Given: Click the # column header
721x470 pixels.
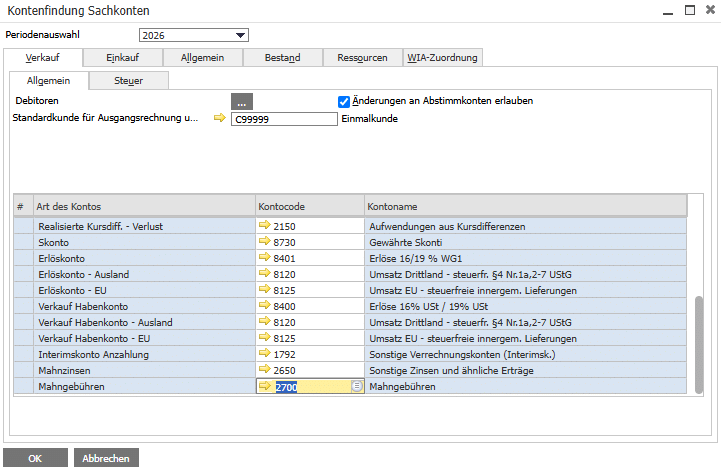Looking at the screenshot, I should pos(23,206).
